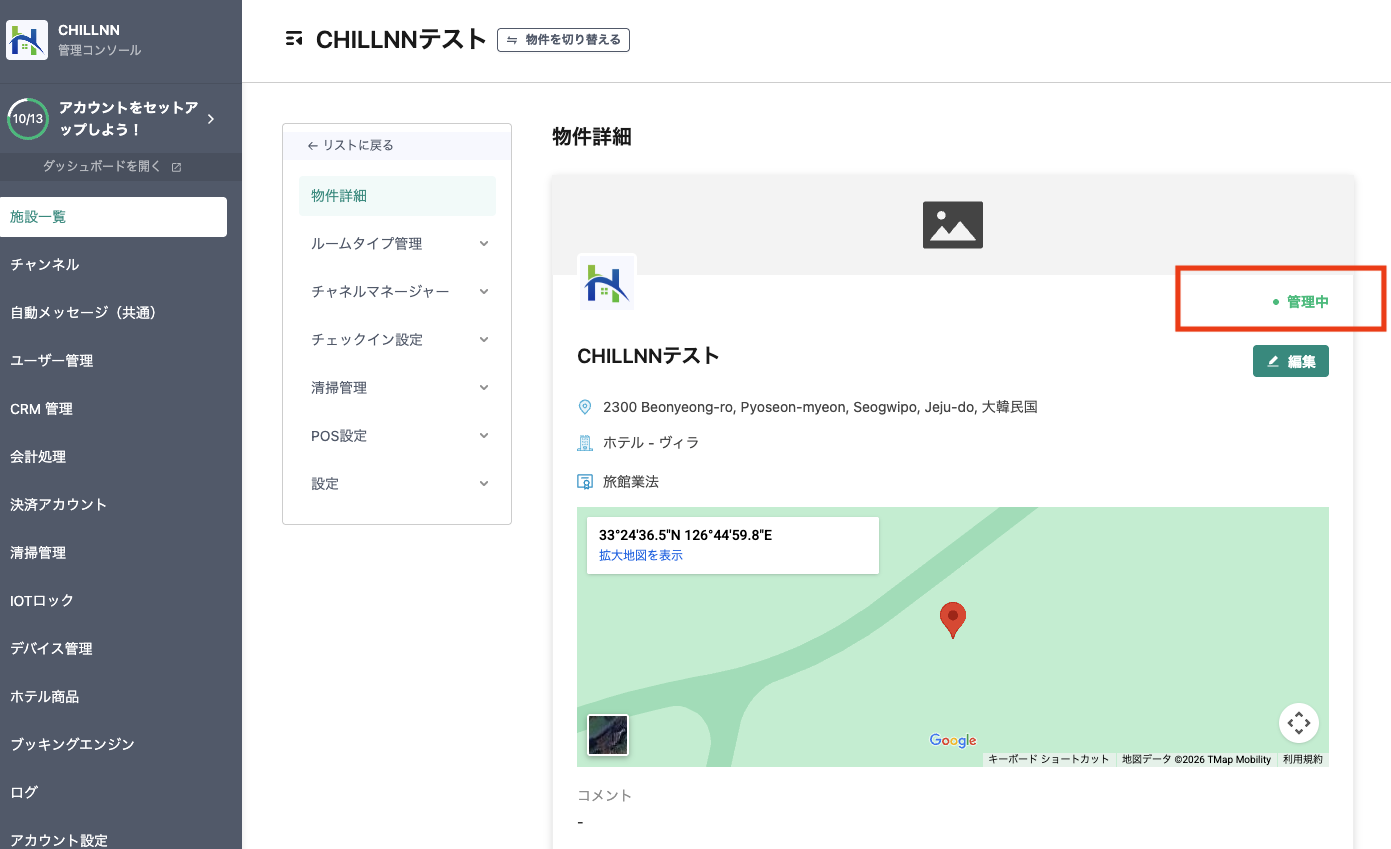Click the 編集 edit button
This screenshot has height=849, width=1391.
[1291, 361]
